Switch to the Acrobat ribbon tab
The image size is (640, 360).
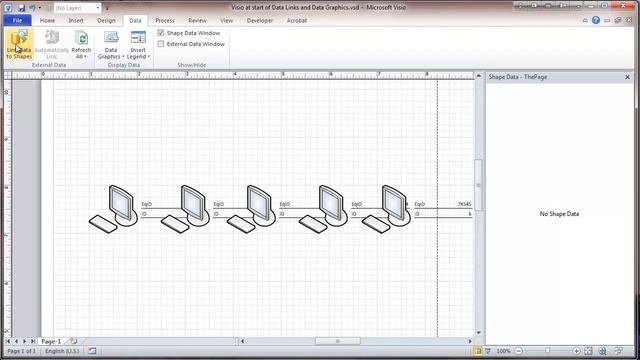(x=297, y=20)
